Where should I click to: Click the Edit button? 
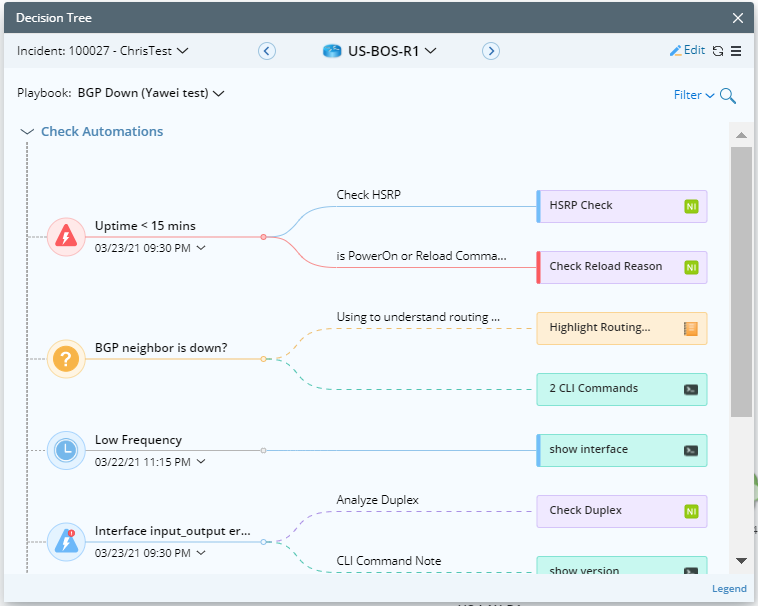pyautogui.click(x=687, y=51)
